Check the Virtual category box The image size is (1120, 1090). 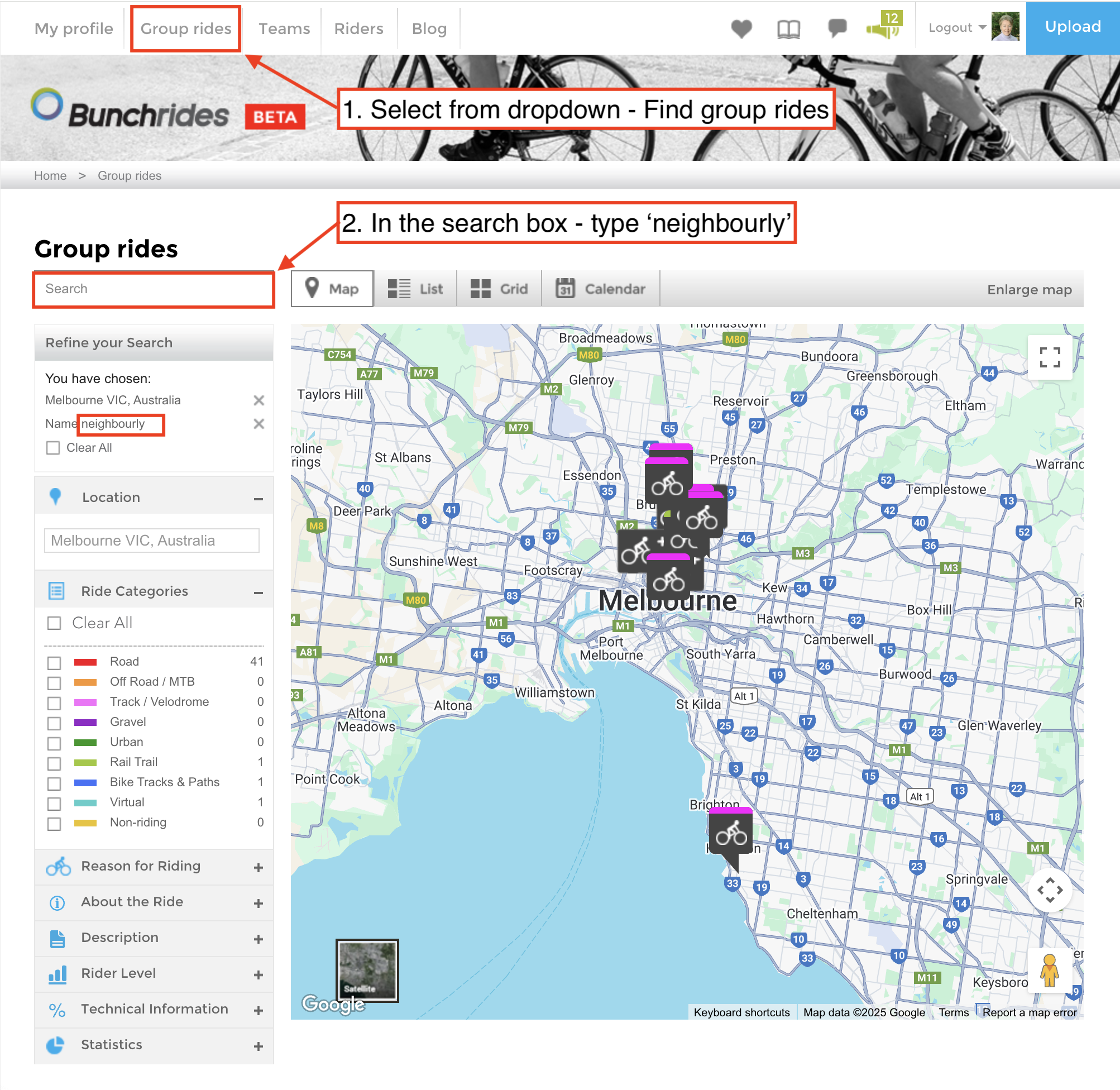[54, 804]
